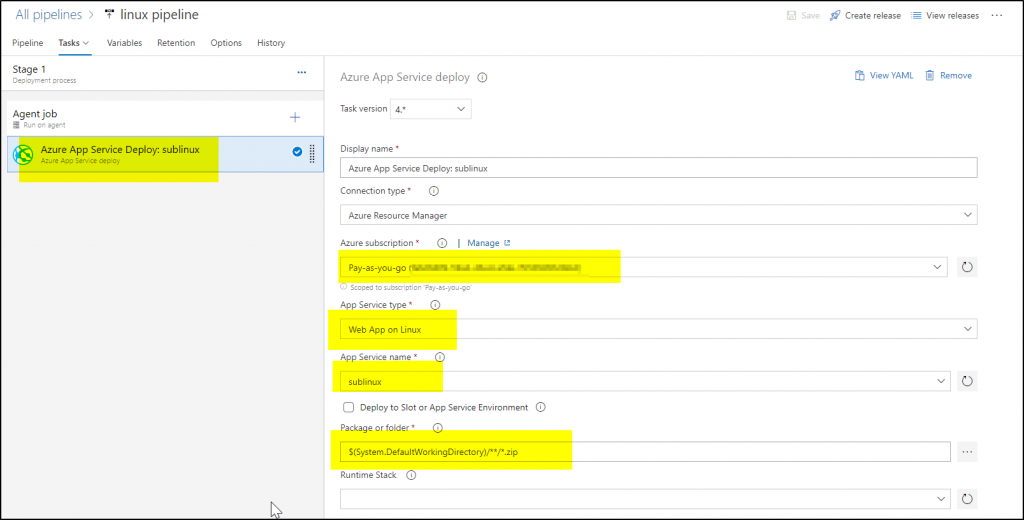Click Remove link text

point(955,76)
